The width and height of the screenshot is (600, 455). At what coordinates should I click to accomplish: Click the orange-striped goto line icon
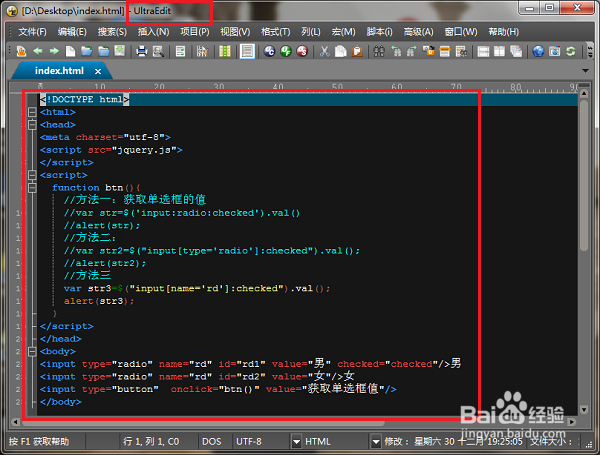pyautogui.click(x=445, y=51)
